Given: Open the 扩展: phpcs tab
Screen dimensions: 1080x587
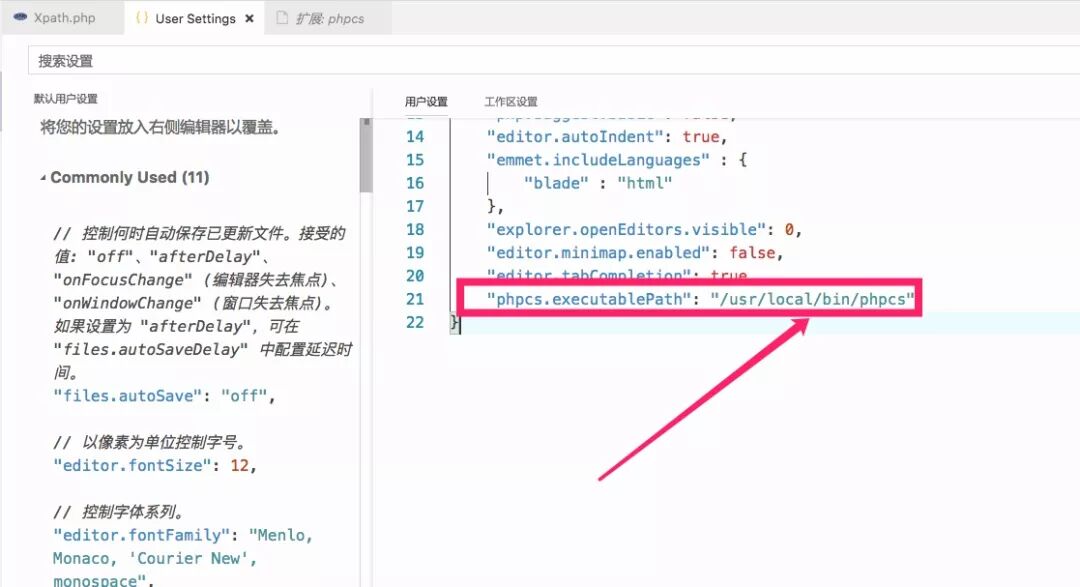Looking at the screenshot, I should click(x=330, y=17).
